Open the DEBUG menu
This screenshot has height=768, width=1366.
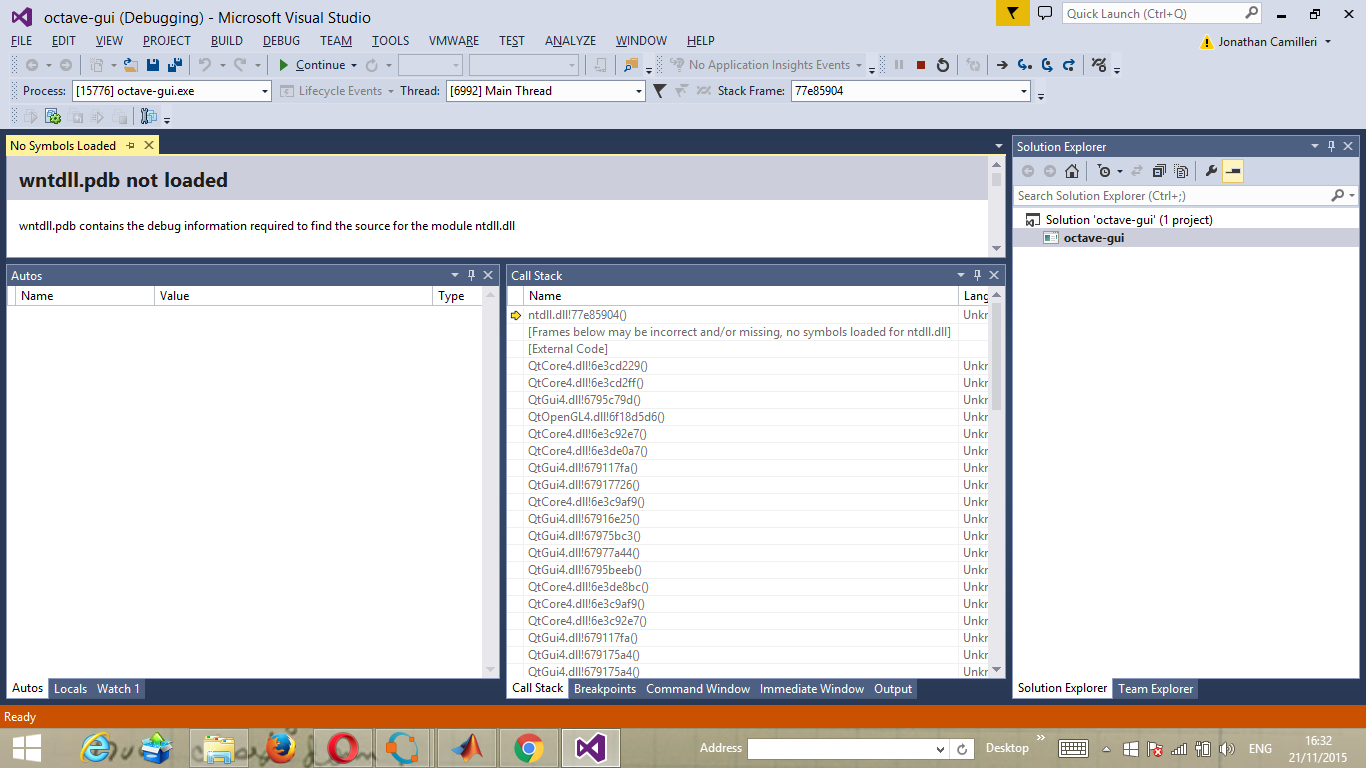pos(281,41)
